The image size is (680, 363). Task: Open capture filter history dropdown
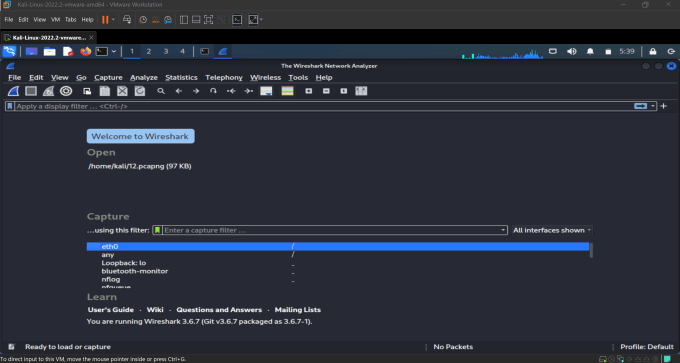tap(503, 230)
